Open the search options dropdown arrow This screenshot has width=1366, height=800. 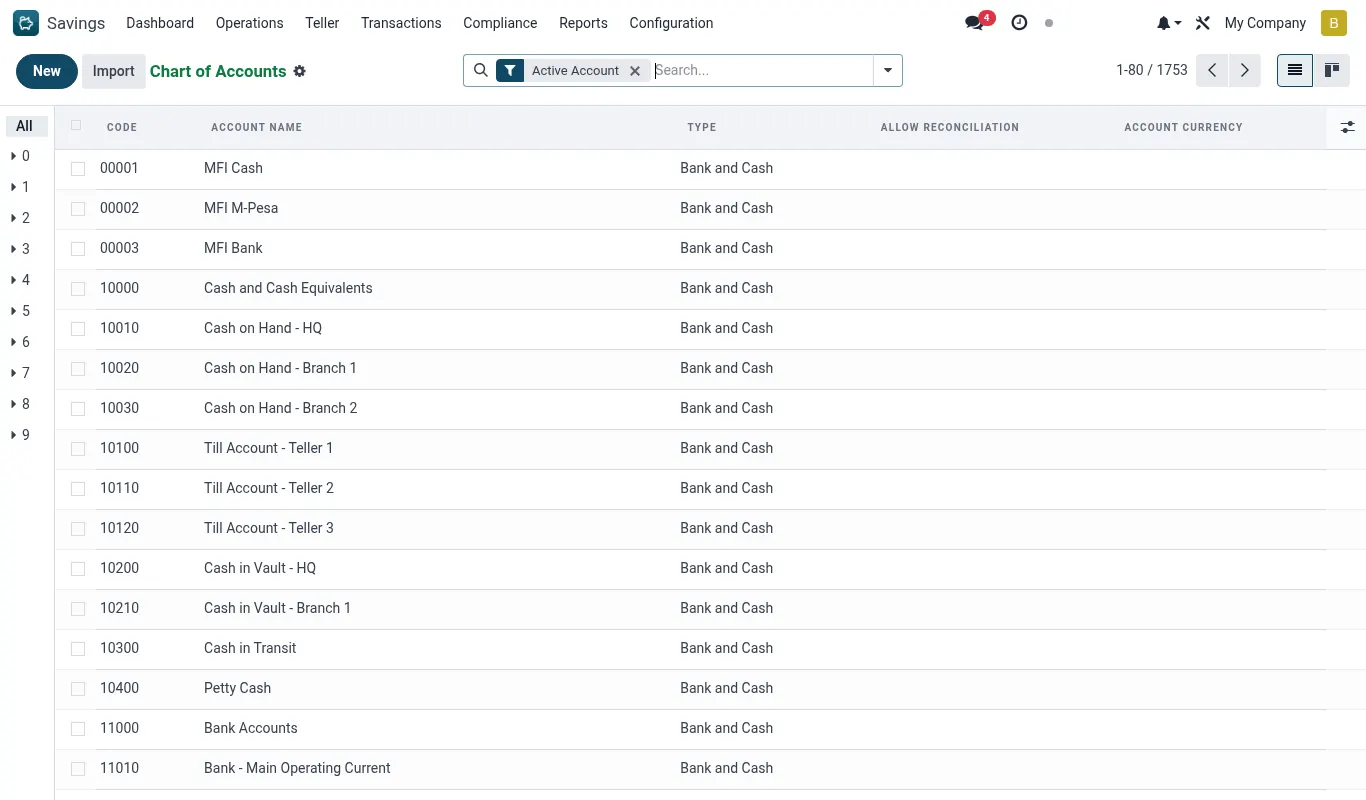pyautogui.click(x=888, y=71)
